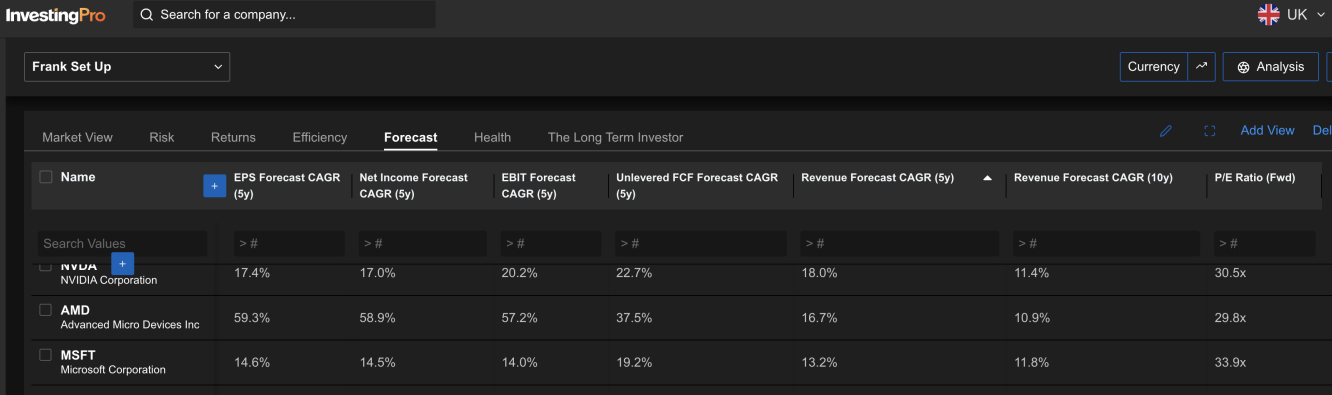This screenshot has height=395, width=1332.
Task: Expand the UK region dropdown chevron
Action: [x=1321, y=15]
